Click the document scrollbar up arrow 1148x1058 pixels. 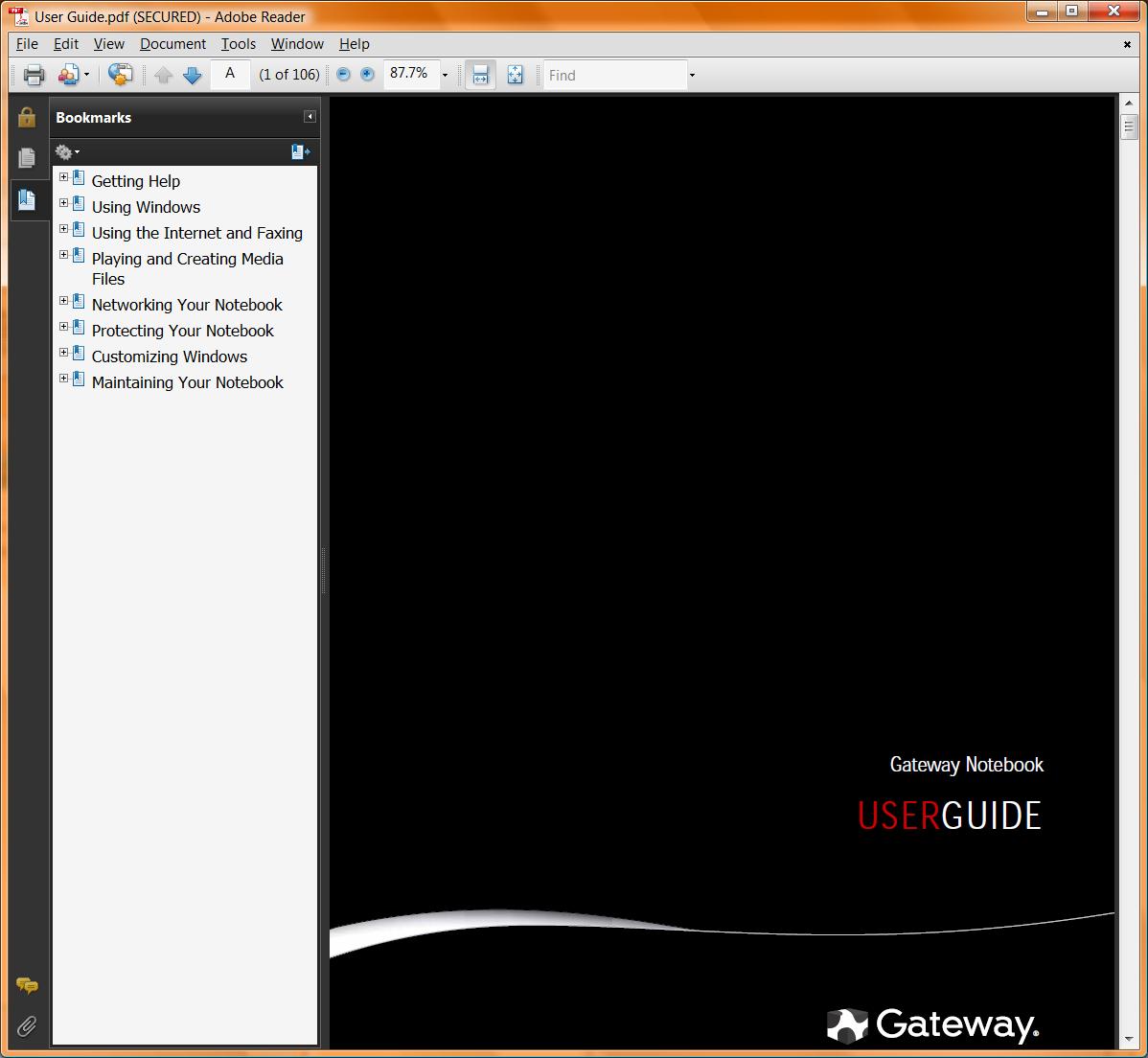1128,103
